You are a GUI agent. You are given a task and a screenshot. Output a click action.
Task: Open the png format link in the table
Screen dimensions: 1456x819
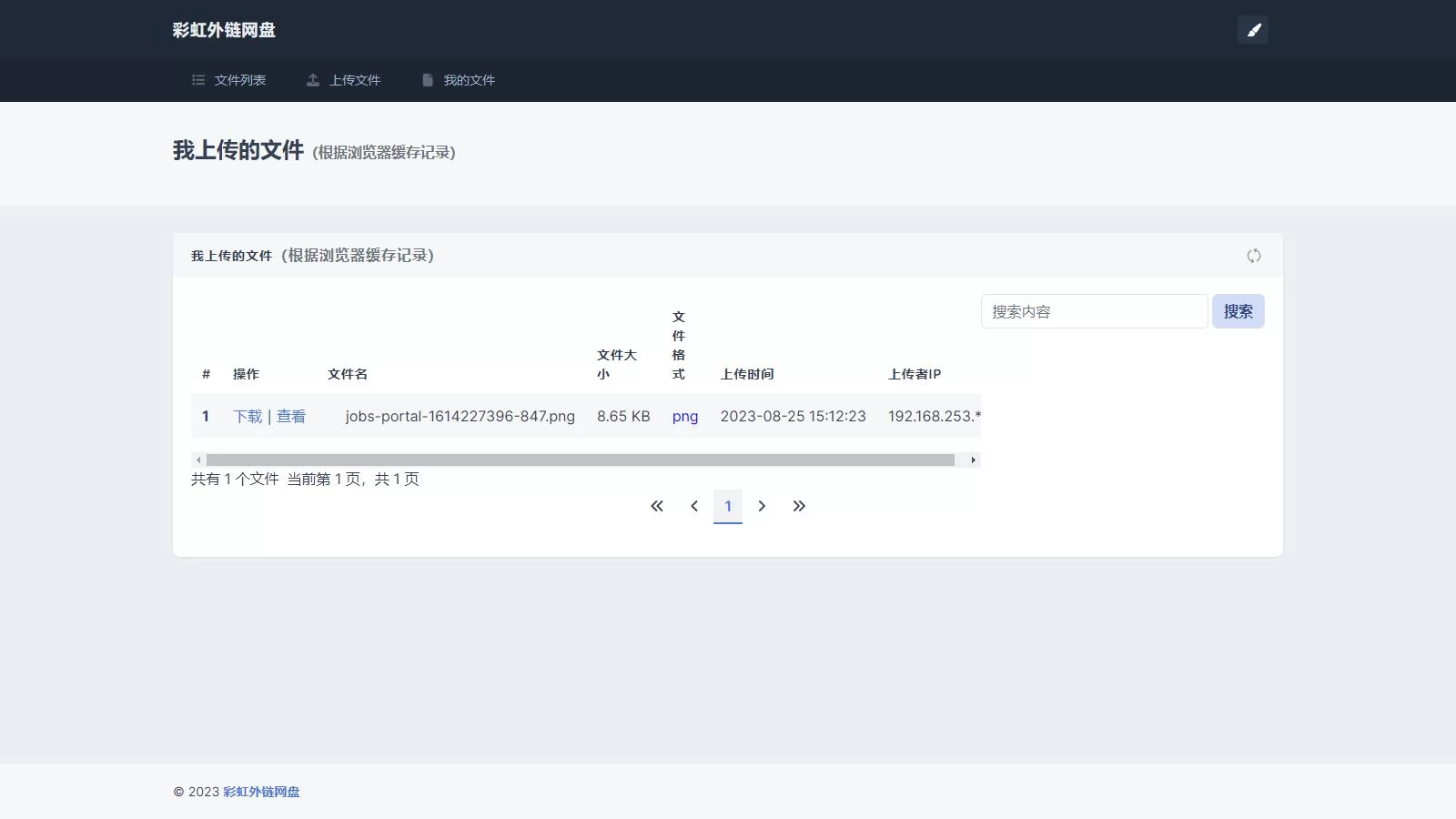pyautogui.click(x=684, y=416)
